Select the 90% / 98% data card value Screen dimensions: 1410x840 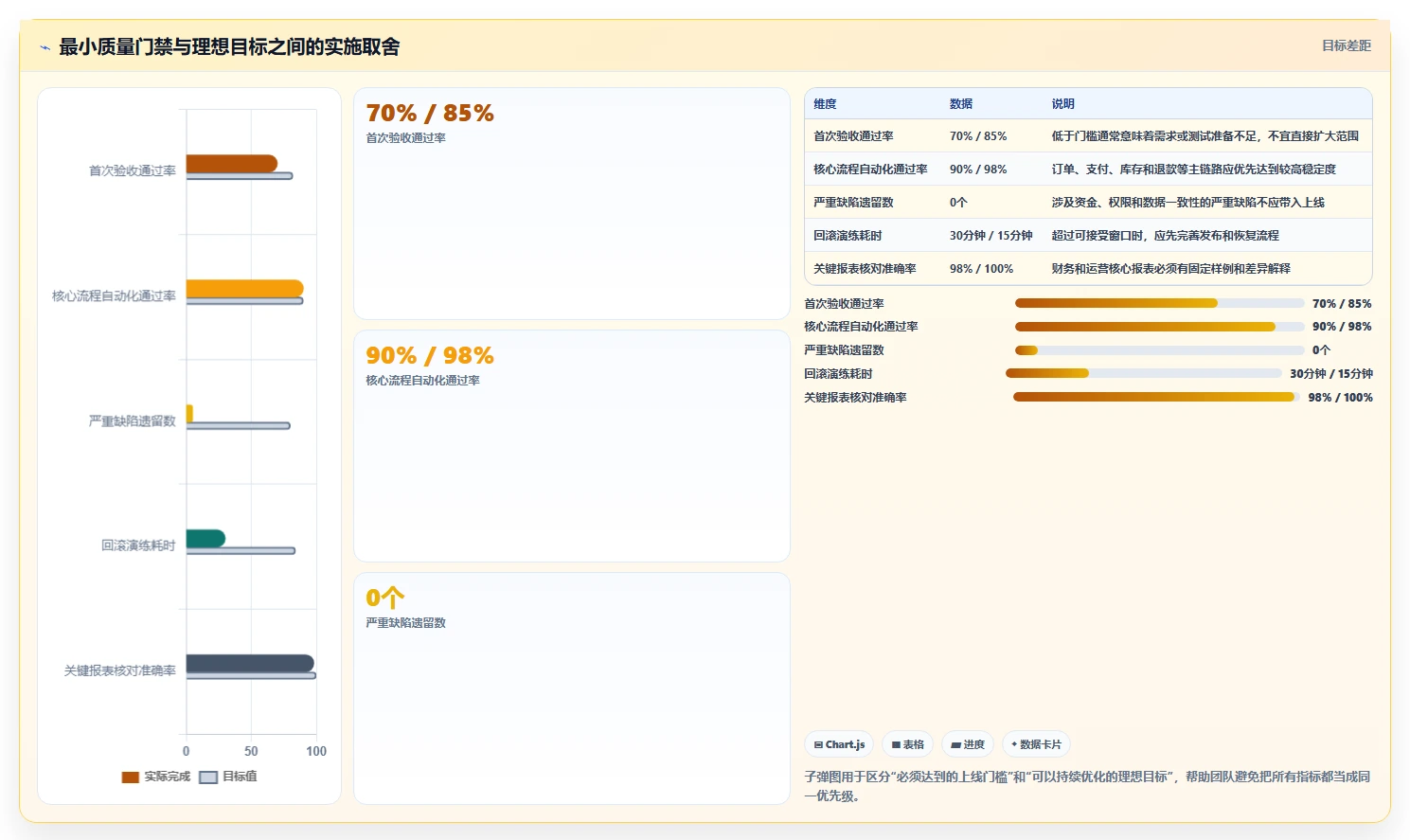[430, 356]
